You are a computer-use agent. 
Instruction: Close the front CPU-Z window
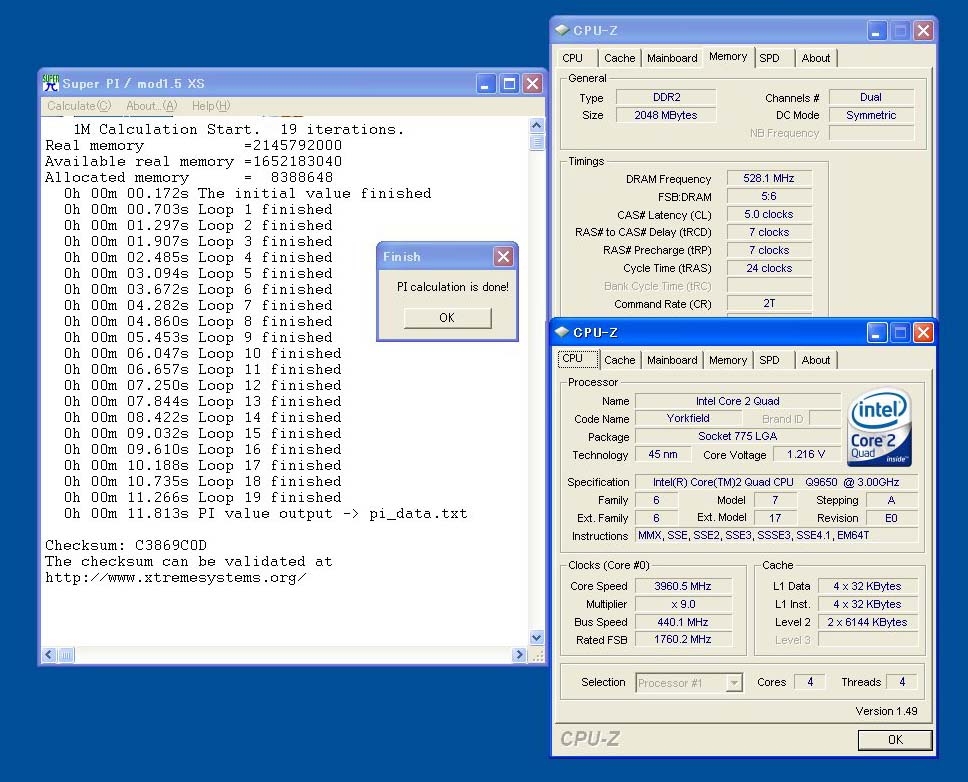[923, 333]
